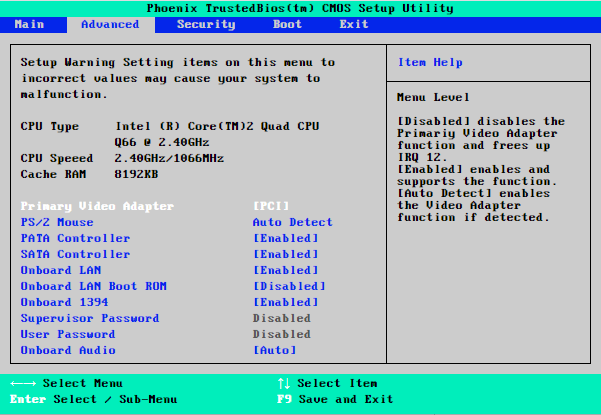Select the PS/2 Mouse option
Viewport: 601px width, 415px height.
pos(57,222)
